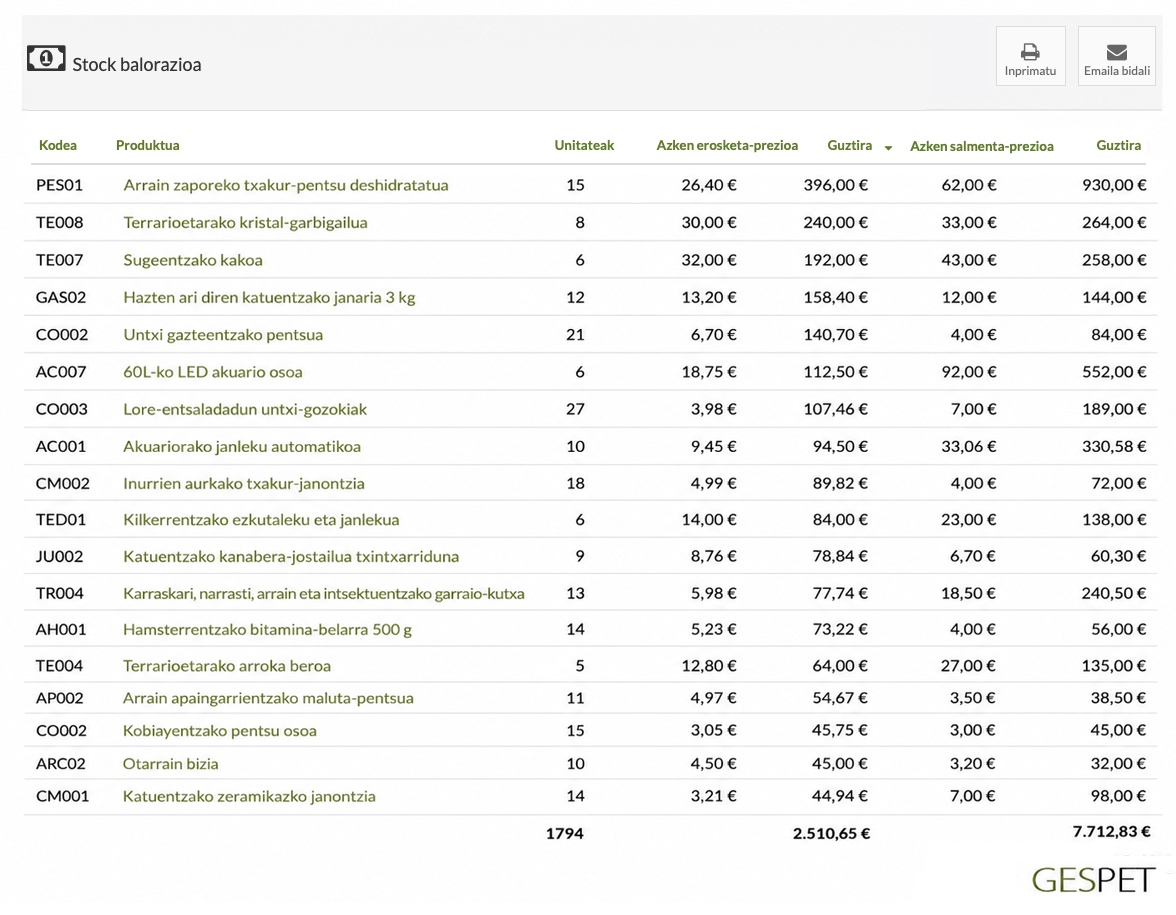Click the purchase grand total 2.510,65 €
Screen dimensions: 1176x915
click(832, 834)
